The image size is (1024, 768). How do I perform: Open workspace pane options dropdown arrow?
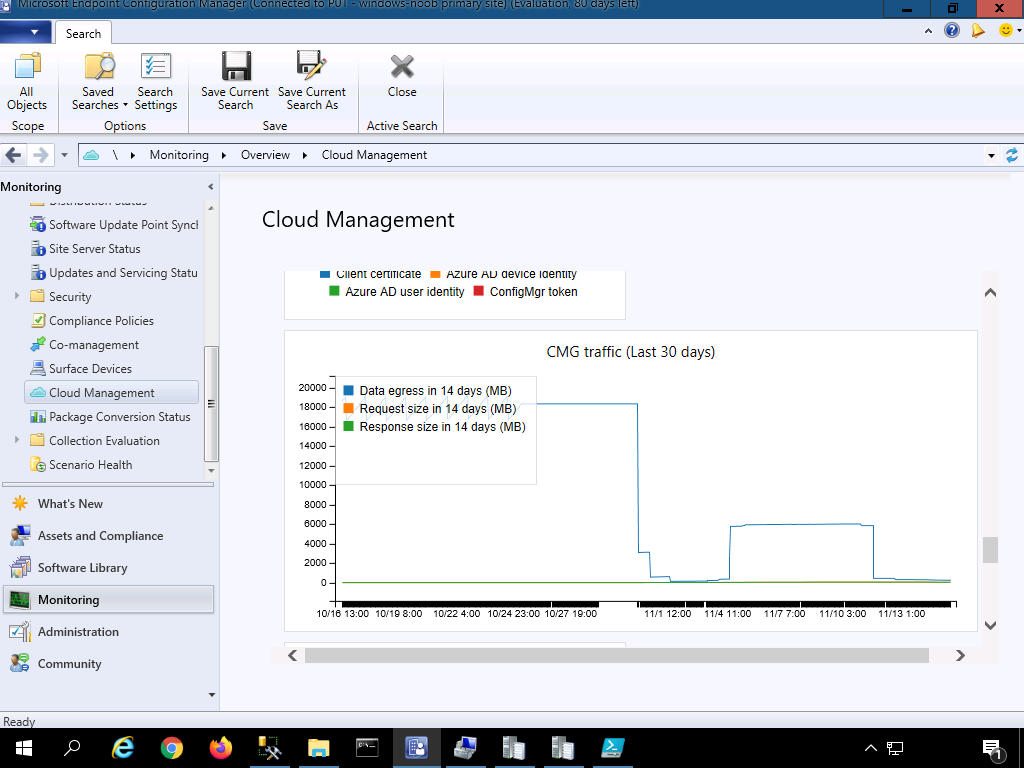[212, 695]
